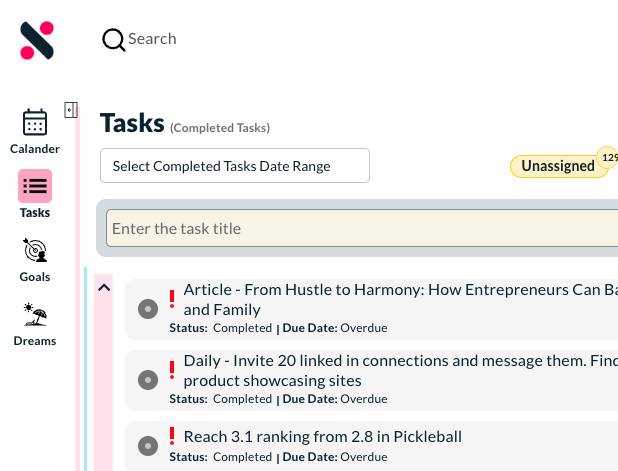This screenshot has width=618, height=471.
Task: Click the Dreams menu label
Action: click(x=35, y=341)
